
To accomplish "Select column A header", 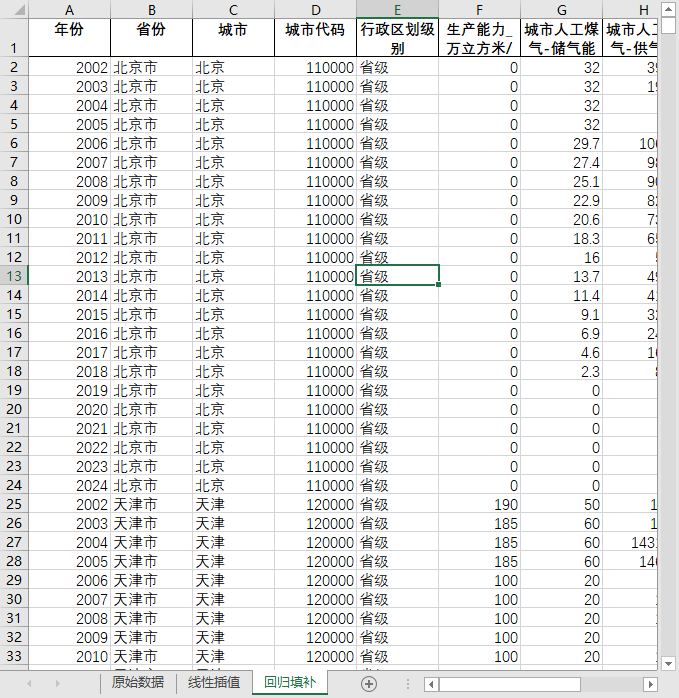I will pyautogui.click(x=69, y=10).
